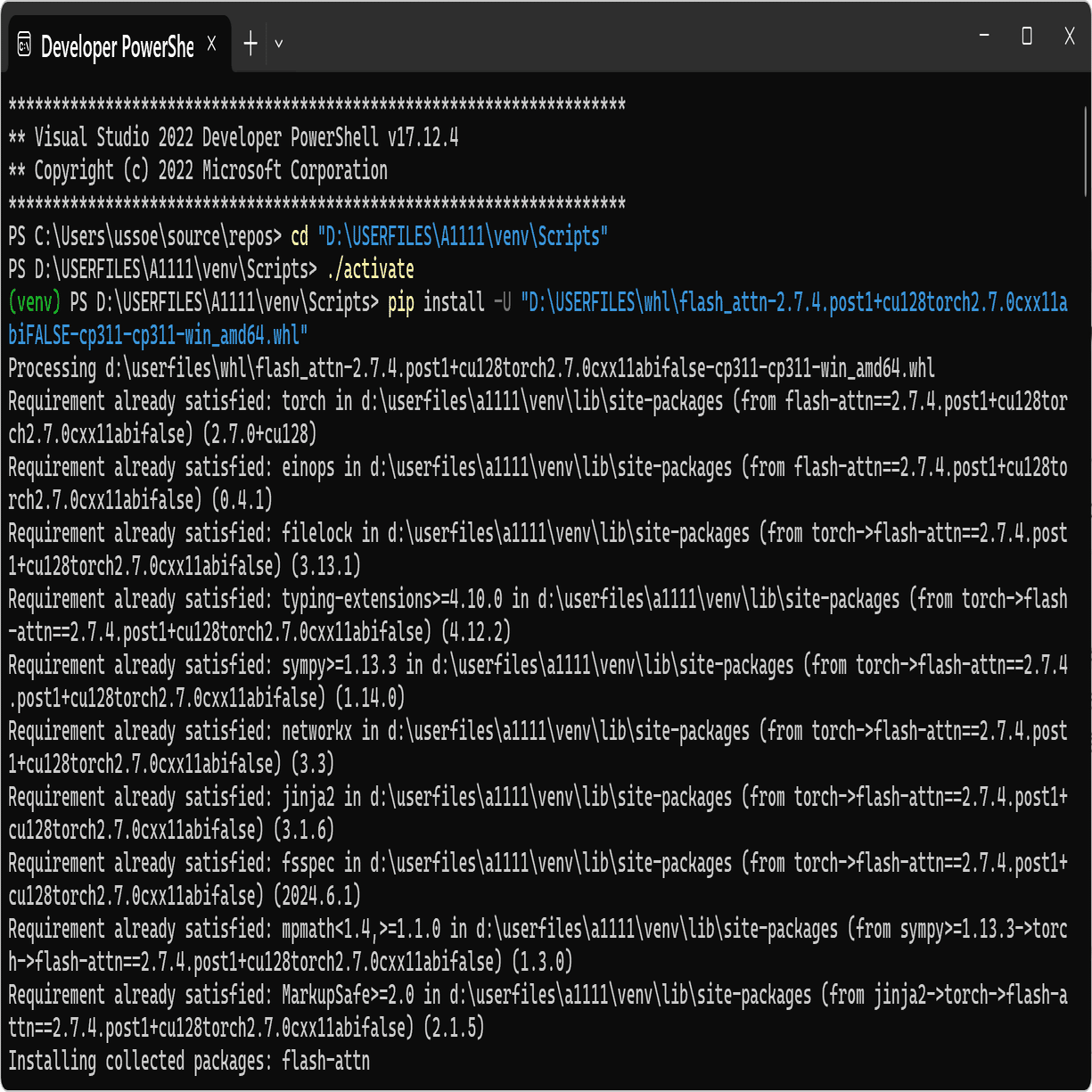Screen dimensions: 1092x1092
Task: Click the Microsoft Corporation copyright line
Action: point(198,170)
